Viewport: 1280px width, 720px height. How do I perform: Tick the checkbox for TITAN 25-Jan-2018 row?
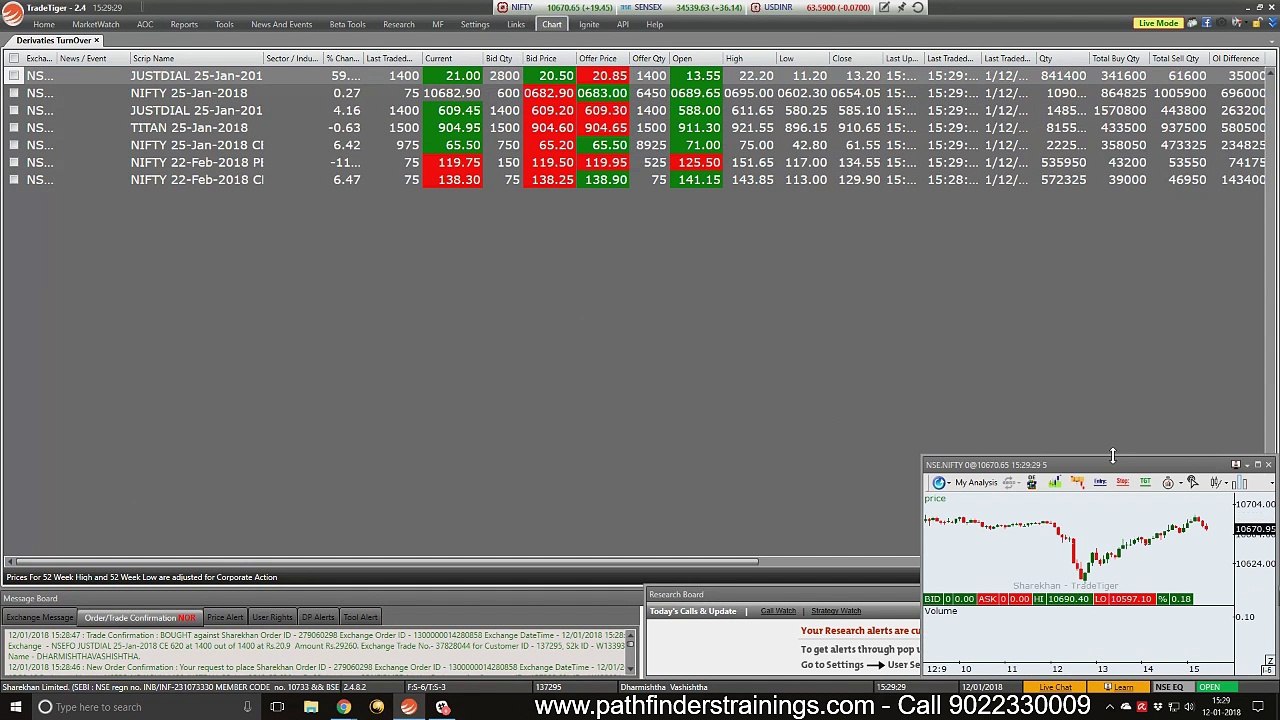14,128
